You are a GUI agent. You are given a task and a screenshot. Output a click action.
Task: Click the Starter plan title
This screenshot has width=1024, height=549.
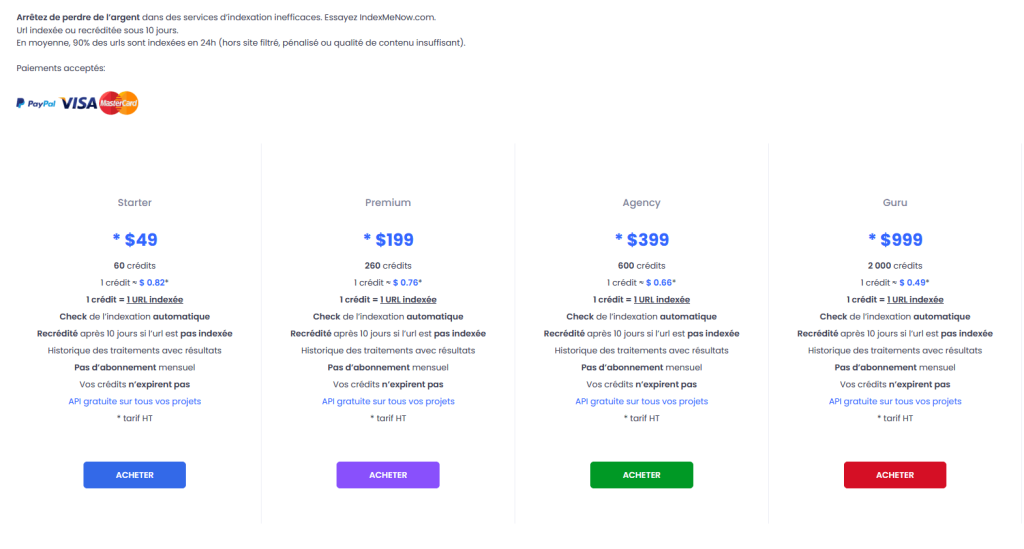pyautogui.click(x=135, y=203)
